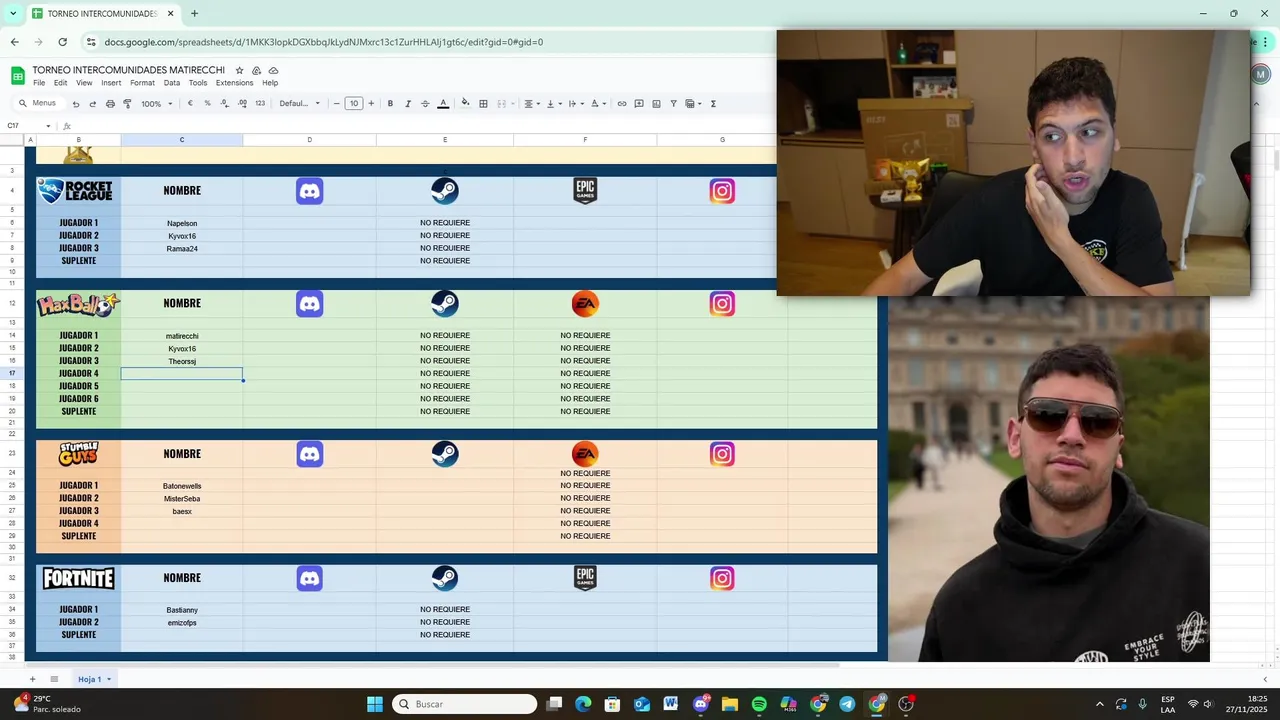Click the move to folder icon
Image resolution: width=1280 pixels, height=720 pixels.
click(x=256, y=70)
